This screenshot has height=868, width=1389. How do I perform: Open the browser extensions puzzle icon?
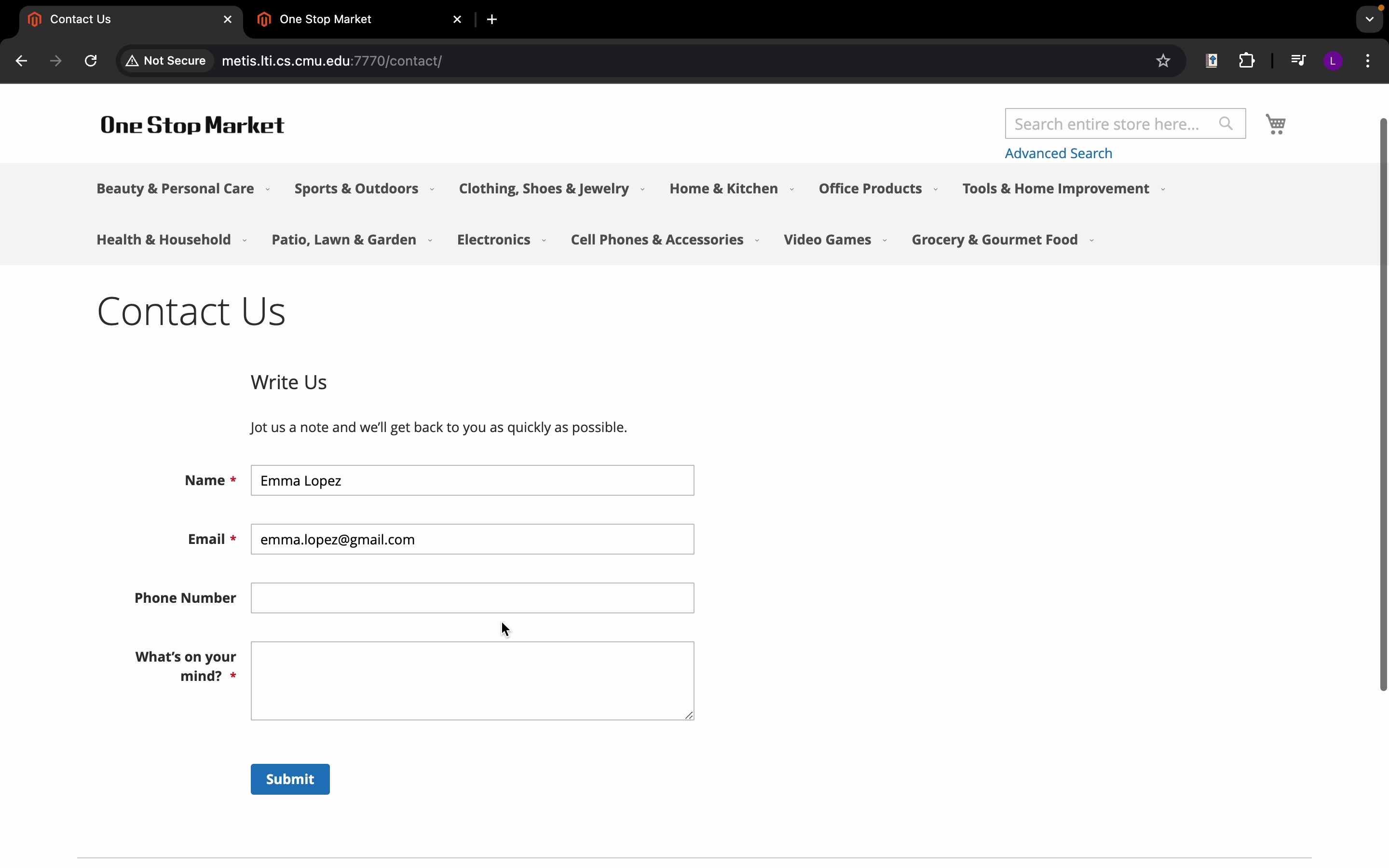click(x=1247, y=61)
